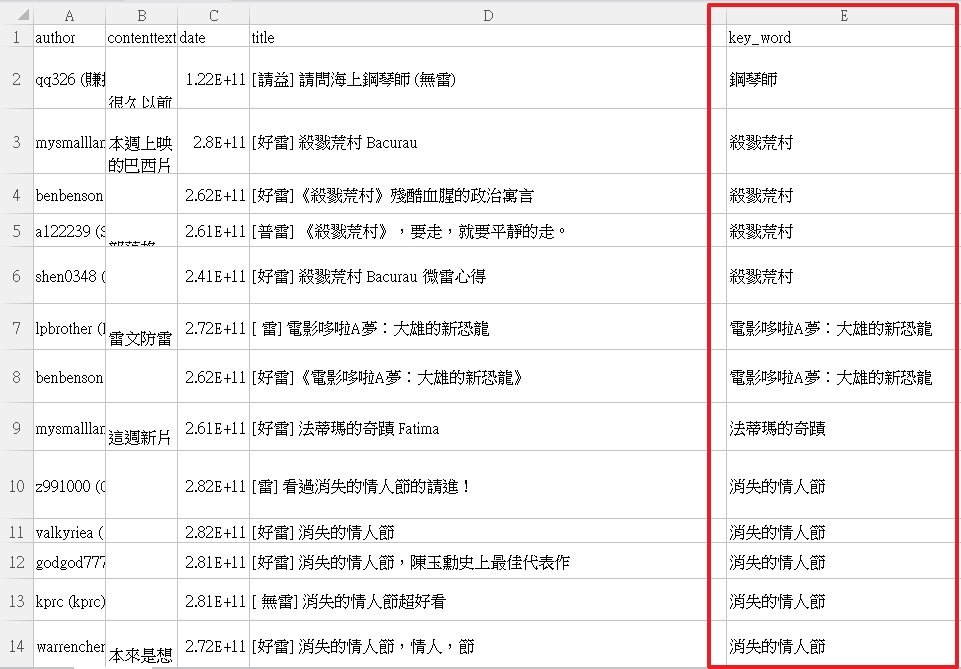The height and width of the screenshot is (669, 961).
Task: Select author cell warrencher
Action: [69, 645]
